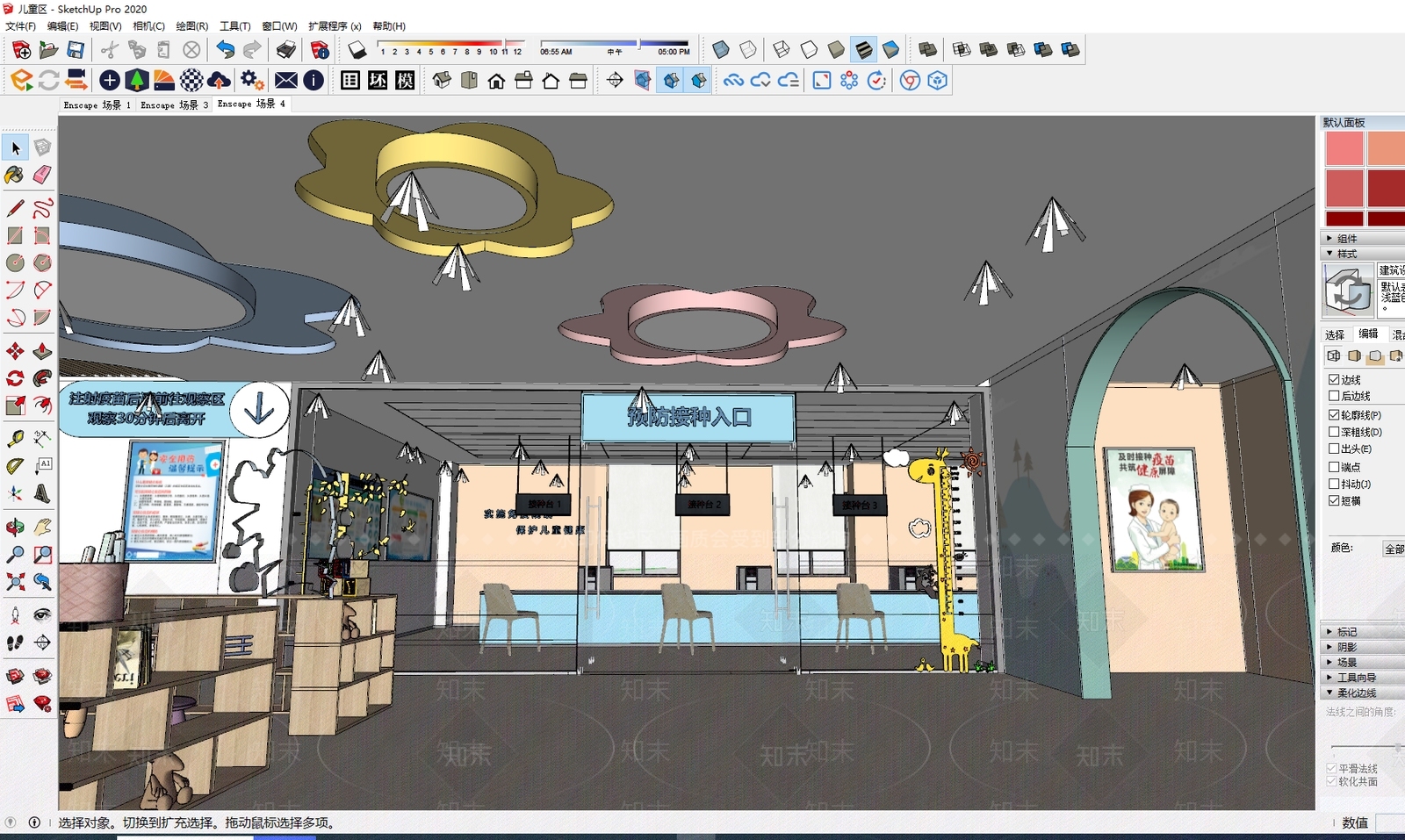
Task: Collapse the 柔化边线 soften edges panel
Action: [1363, 693]
